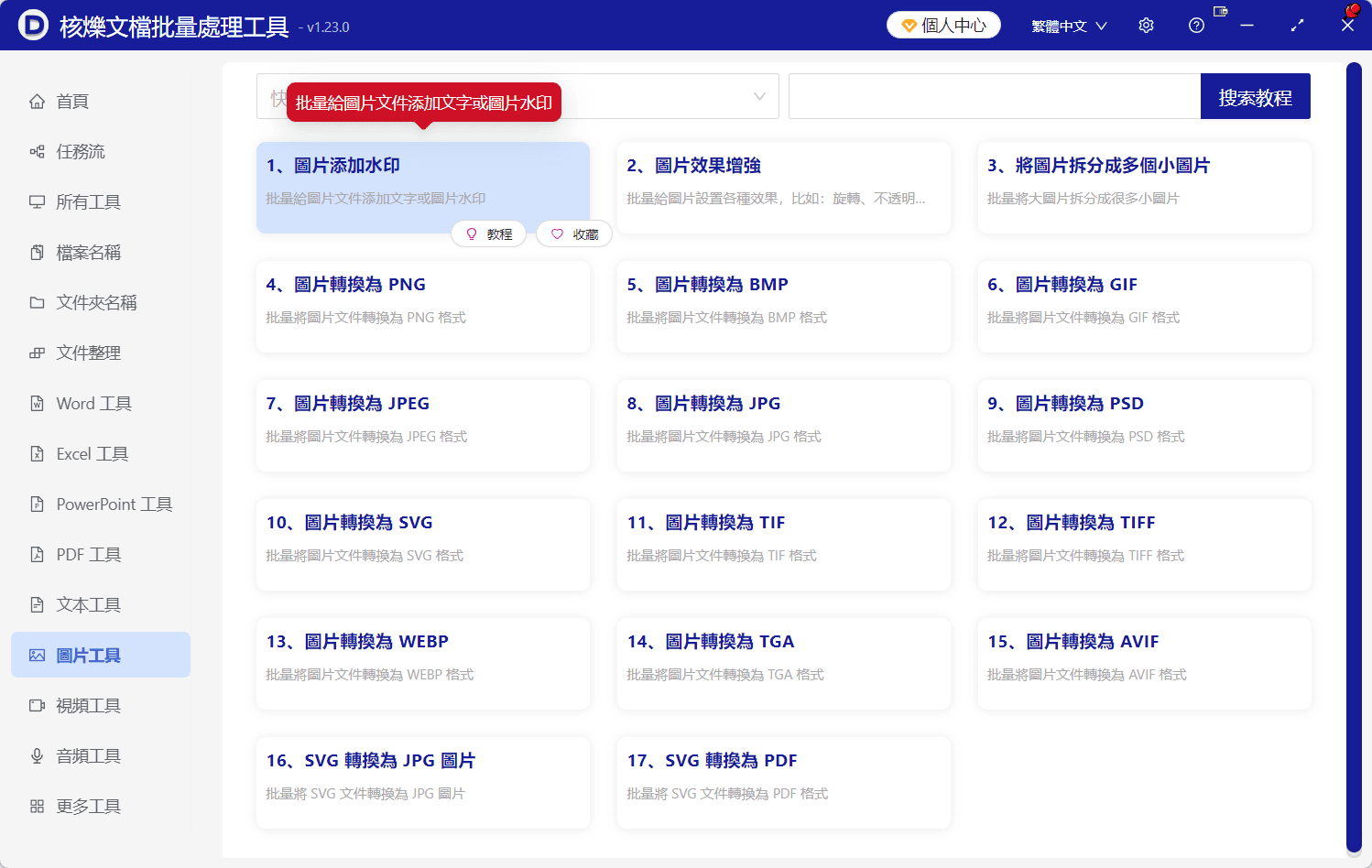Open the 首頁 menu item
This screenshot has height=868, width=1372.
(x=101, y=102)
